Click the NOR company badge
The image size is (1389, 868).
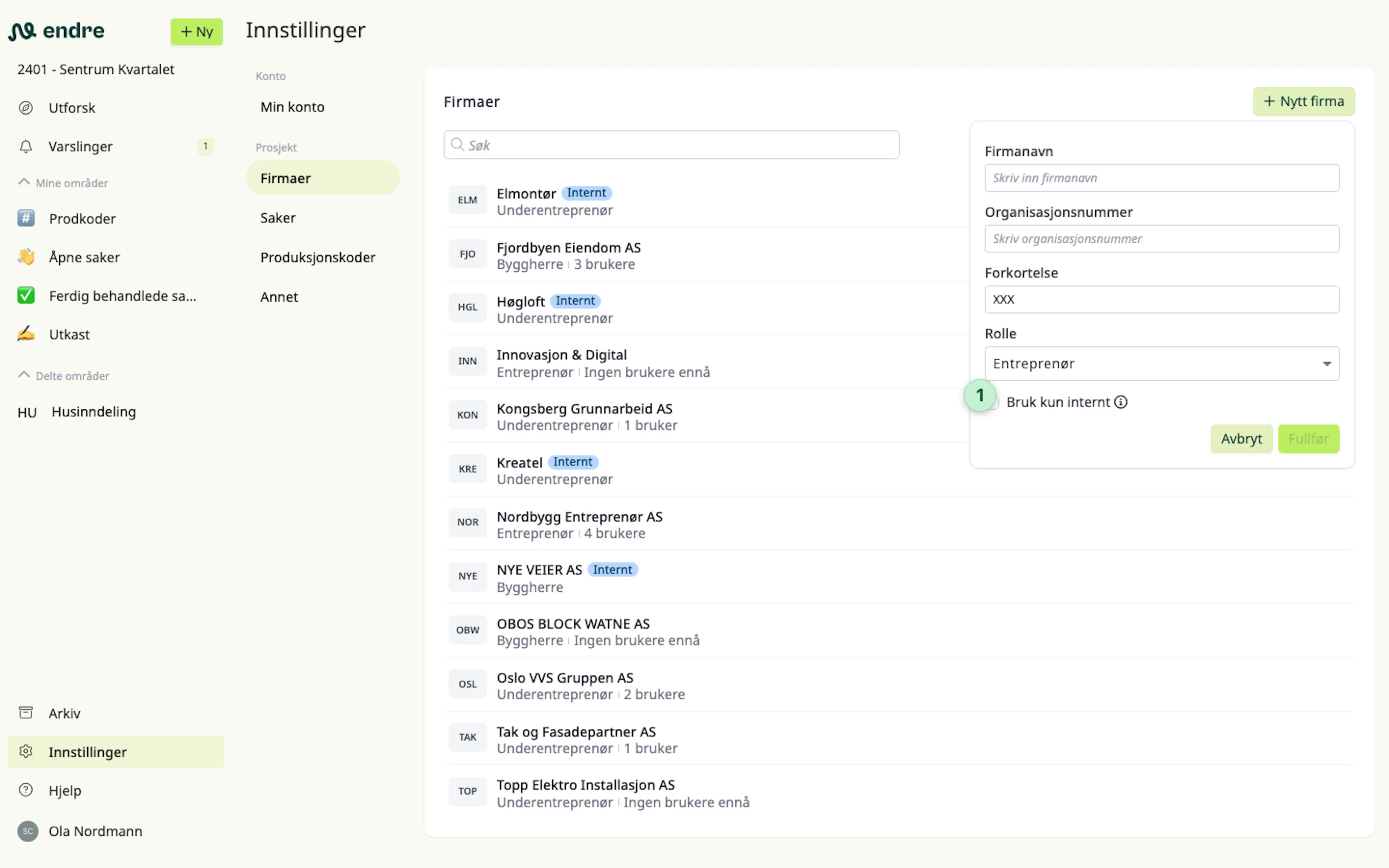467,522
